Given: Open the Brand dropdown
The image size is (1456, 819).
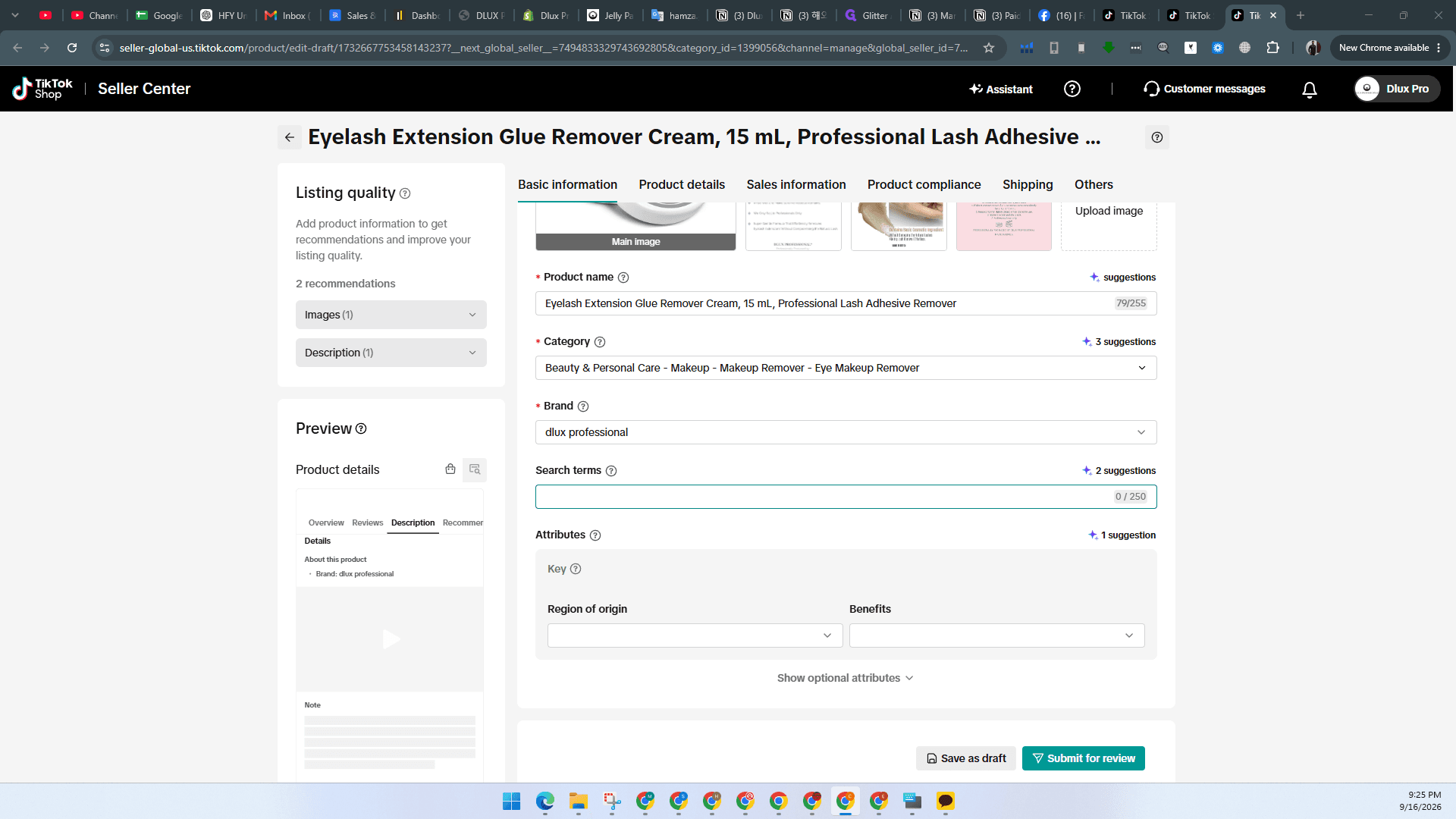Looking at the screenshot, I should pos(846,432).
